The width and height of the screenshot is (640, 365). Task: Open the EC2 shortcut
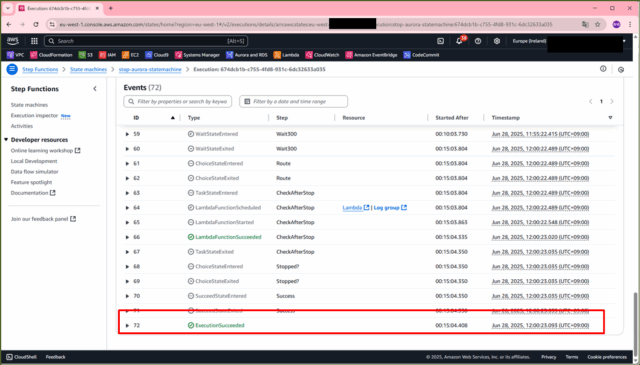tap(131, 55)
